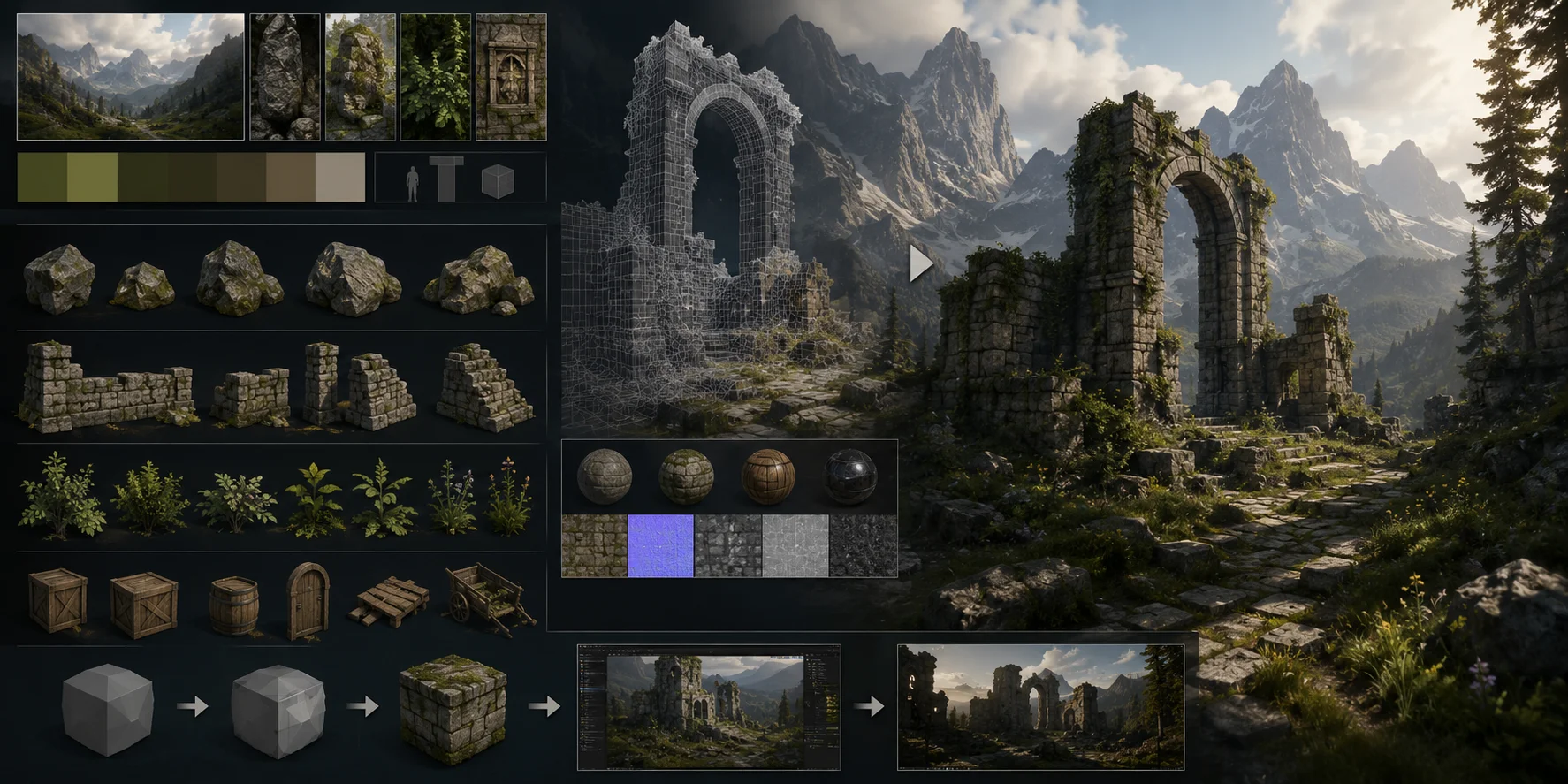The height and width of the screenshot is (784, 1568).
Task: Pick the light beige palette swatch
Action: click(340, 177)
